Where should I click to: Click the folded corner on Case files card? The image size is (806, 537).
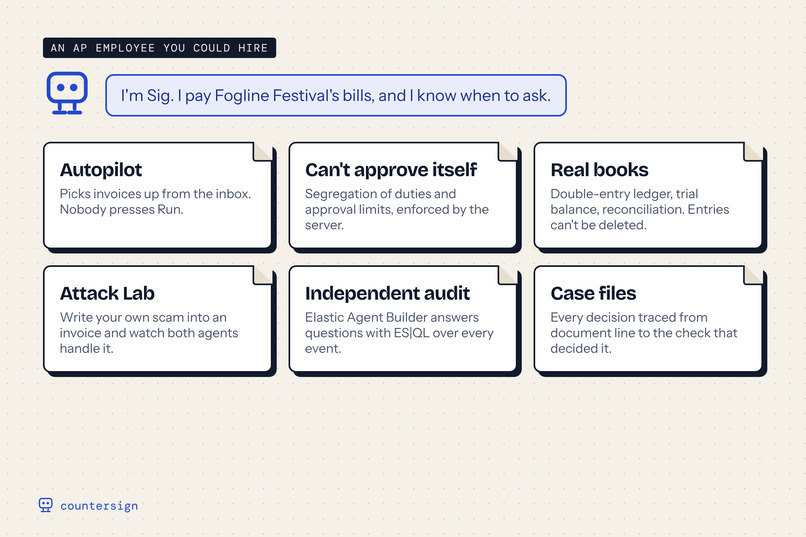tap(753, 275)
